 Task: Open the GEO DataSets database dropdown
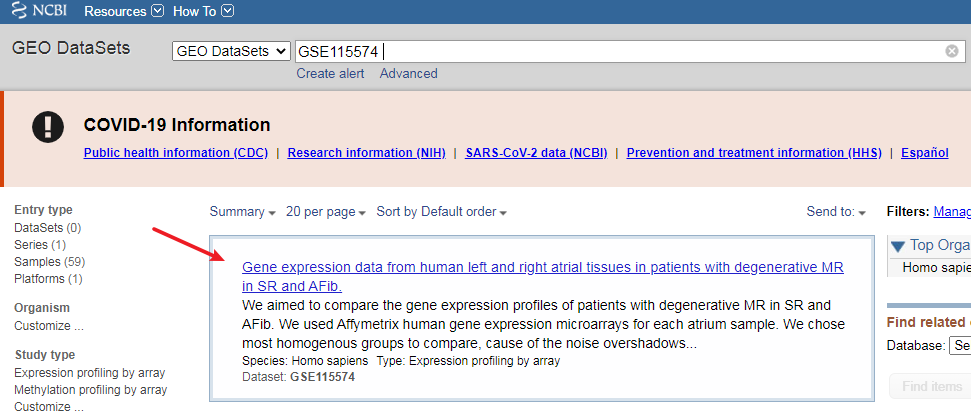click(x=231, y=51)
